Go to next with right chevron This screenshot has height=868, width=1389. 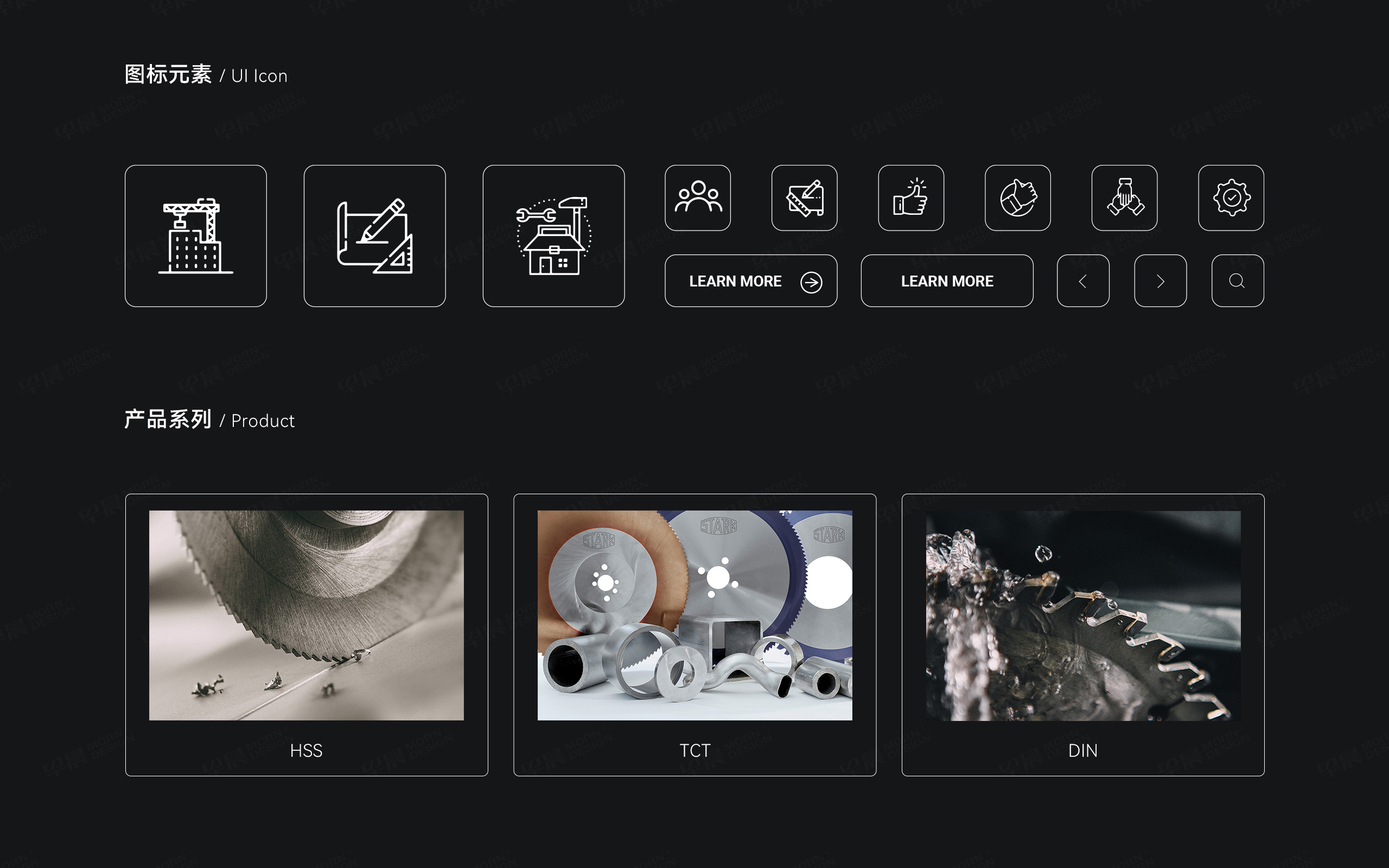point(1160,280)
